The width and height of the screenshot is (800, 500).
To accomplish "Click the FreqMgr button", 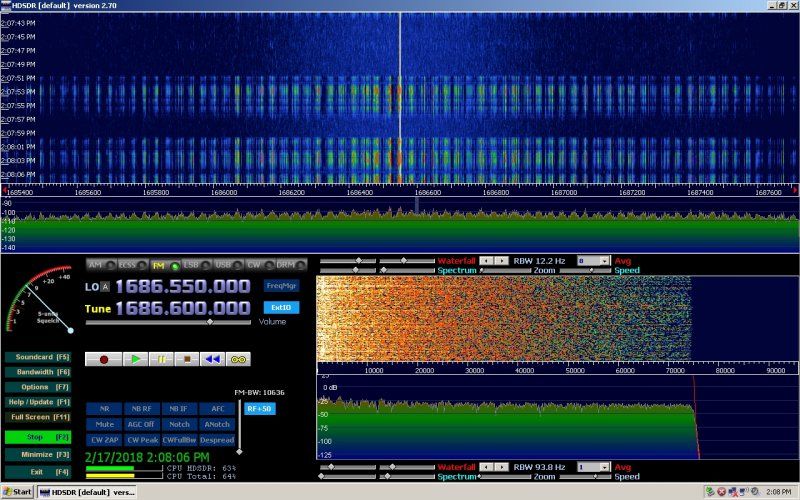I will [281, 285].
